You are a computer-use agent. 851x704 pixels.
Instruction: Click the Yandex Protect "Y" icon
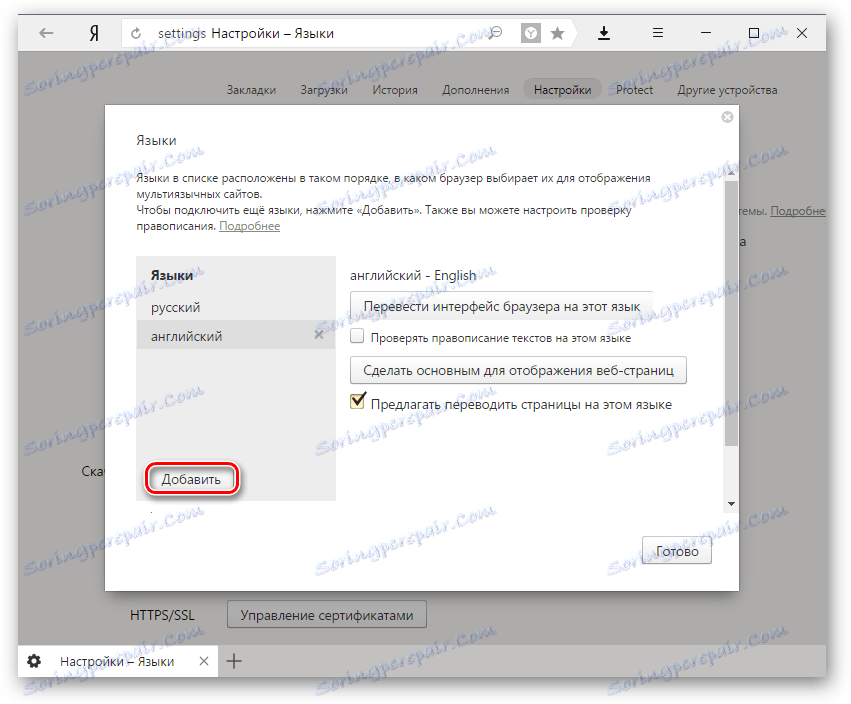point(531,34)
